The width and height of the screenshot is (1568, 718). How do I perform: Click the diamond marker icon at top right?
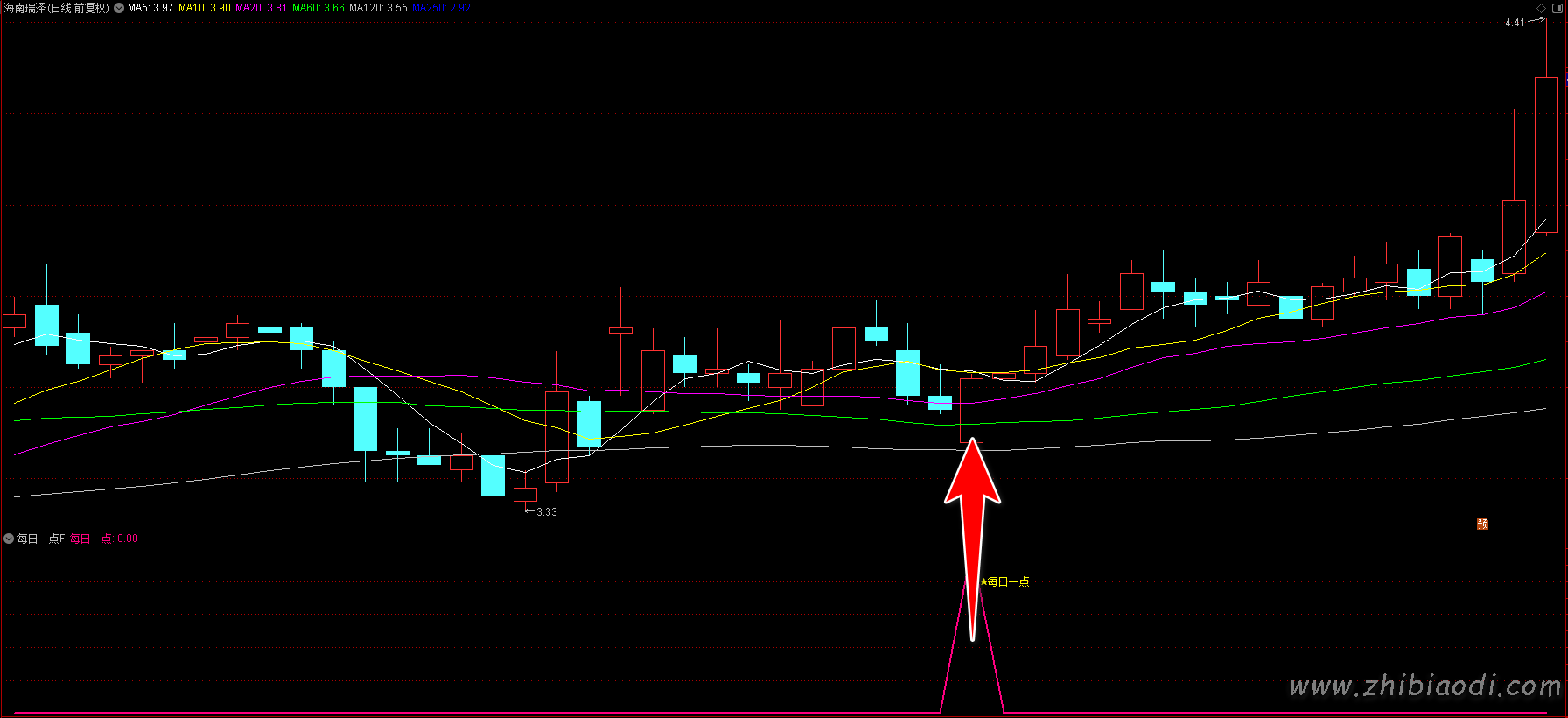[x=1542, y=8]
